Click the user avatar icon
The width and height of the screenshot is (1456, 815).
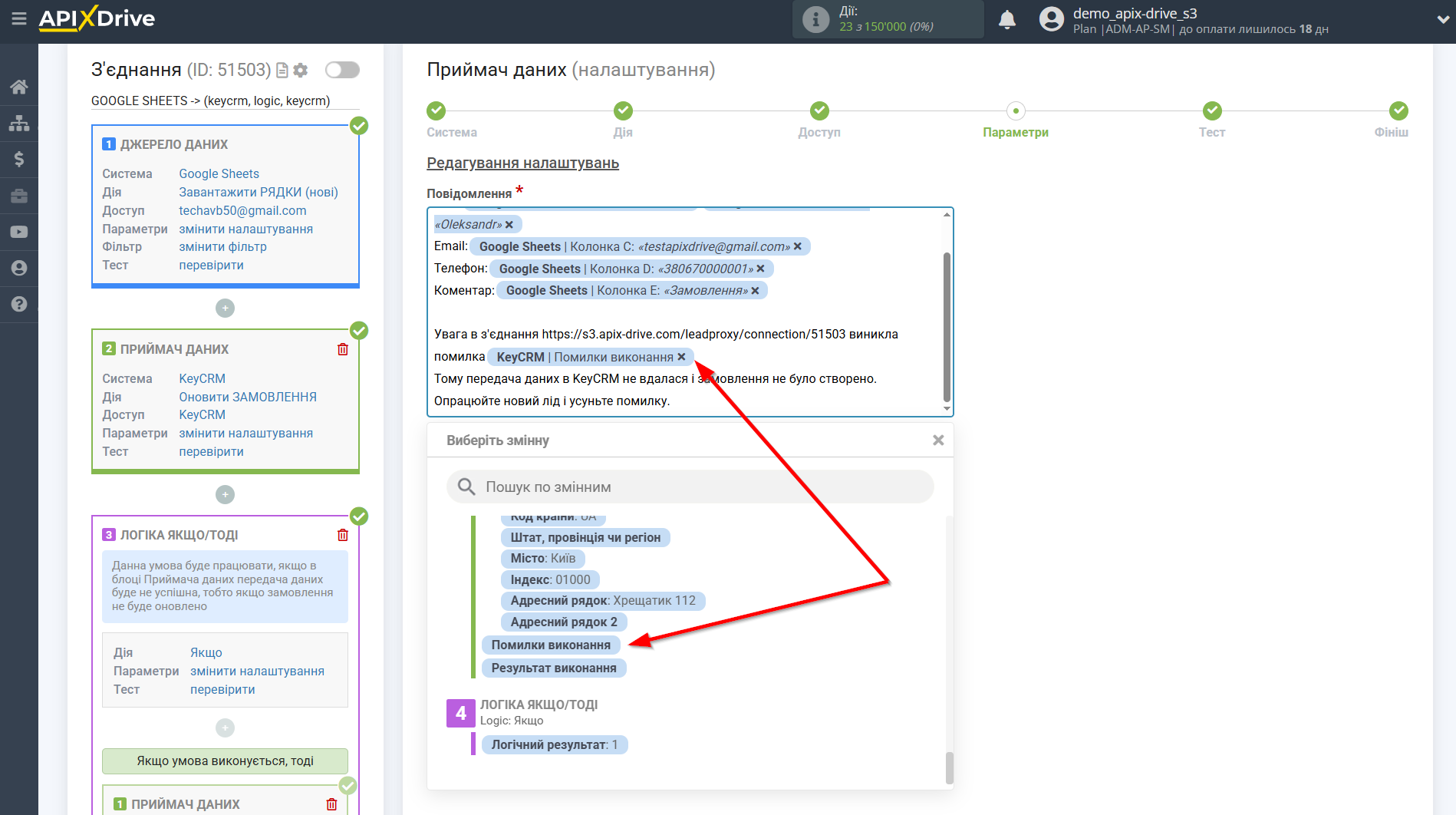click(1052, 19)
